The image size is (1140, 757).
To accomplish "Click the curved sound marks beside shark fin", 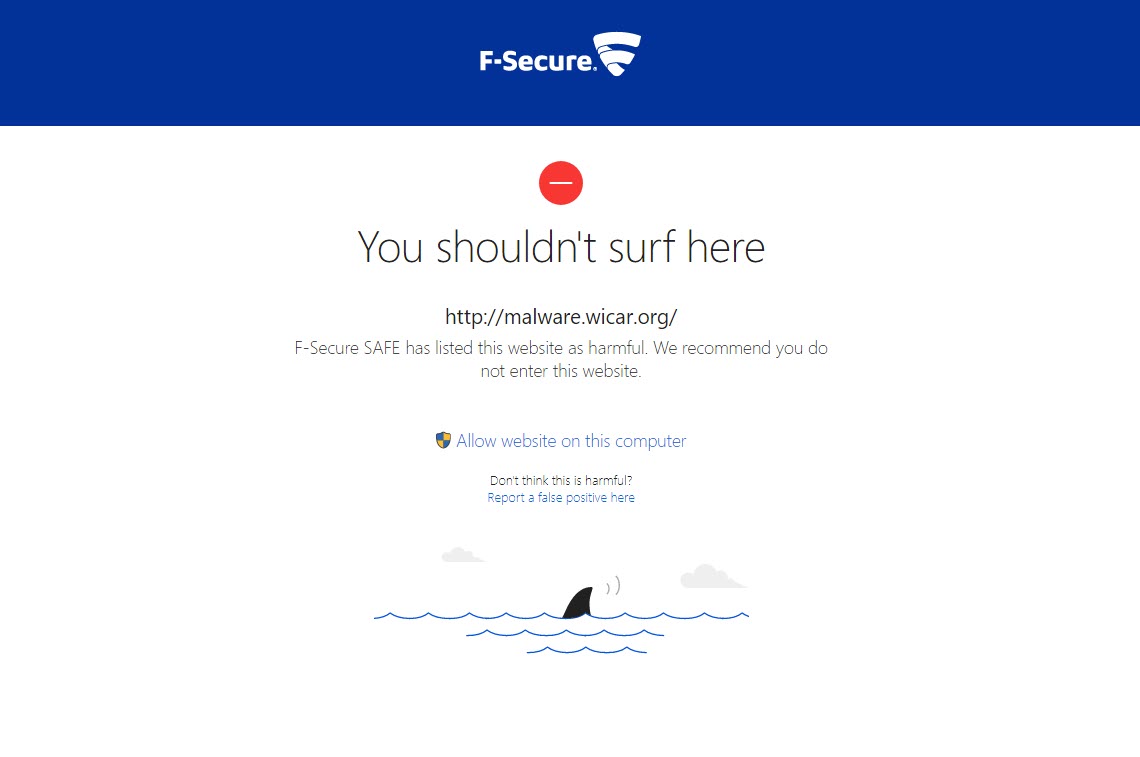I will (x=613, y=586).
